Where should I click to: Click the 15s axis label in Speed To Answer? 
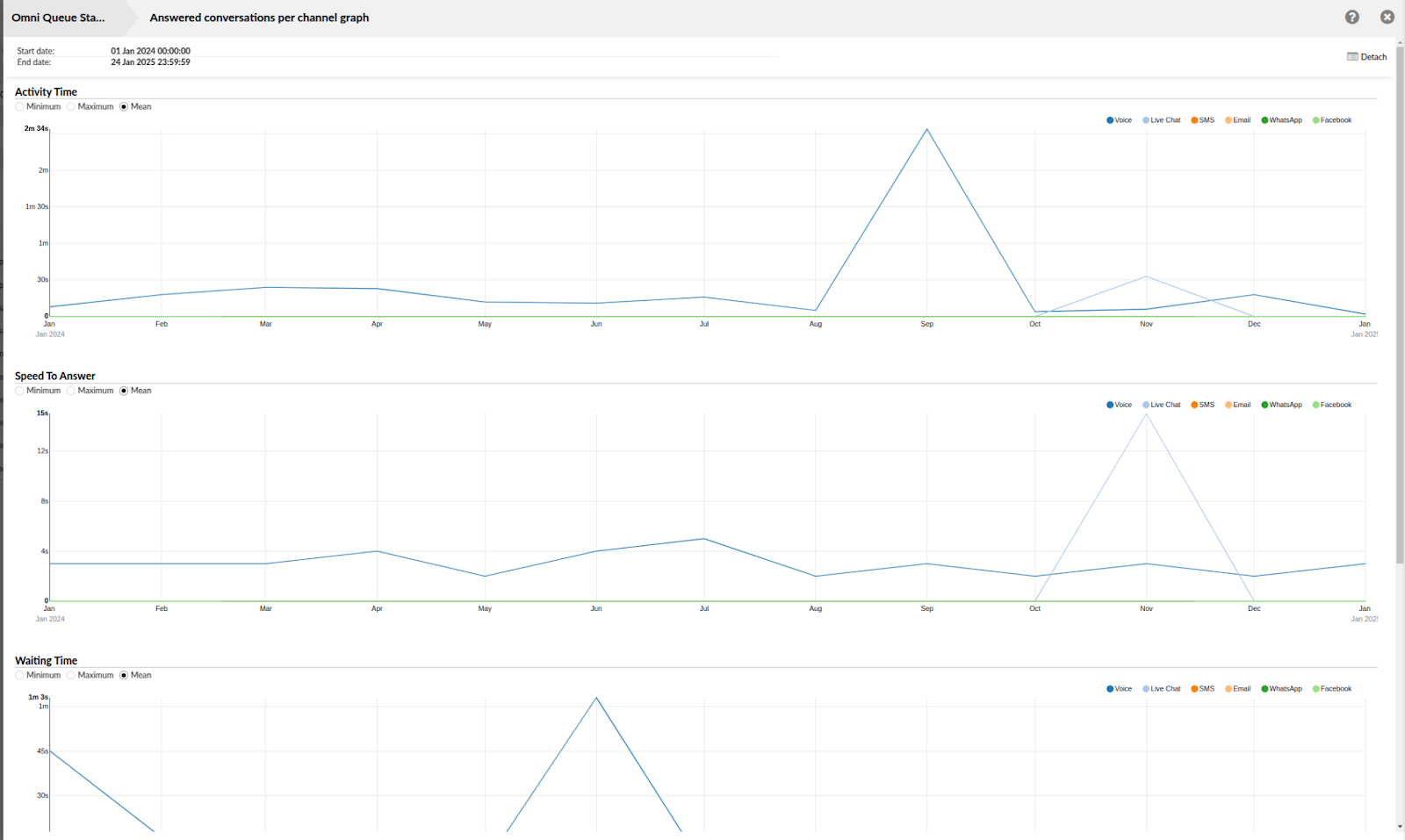(42, 413)
